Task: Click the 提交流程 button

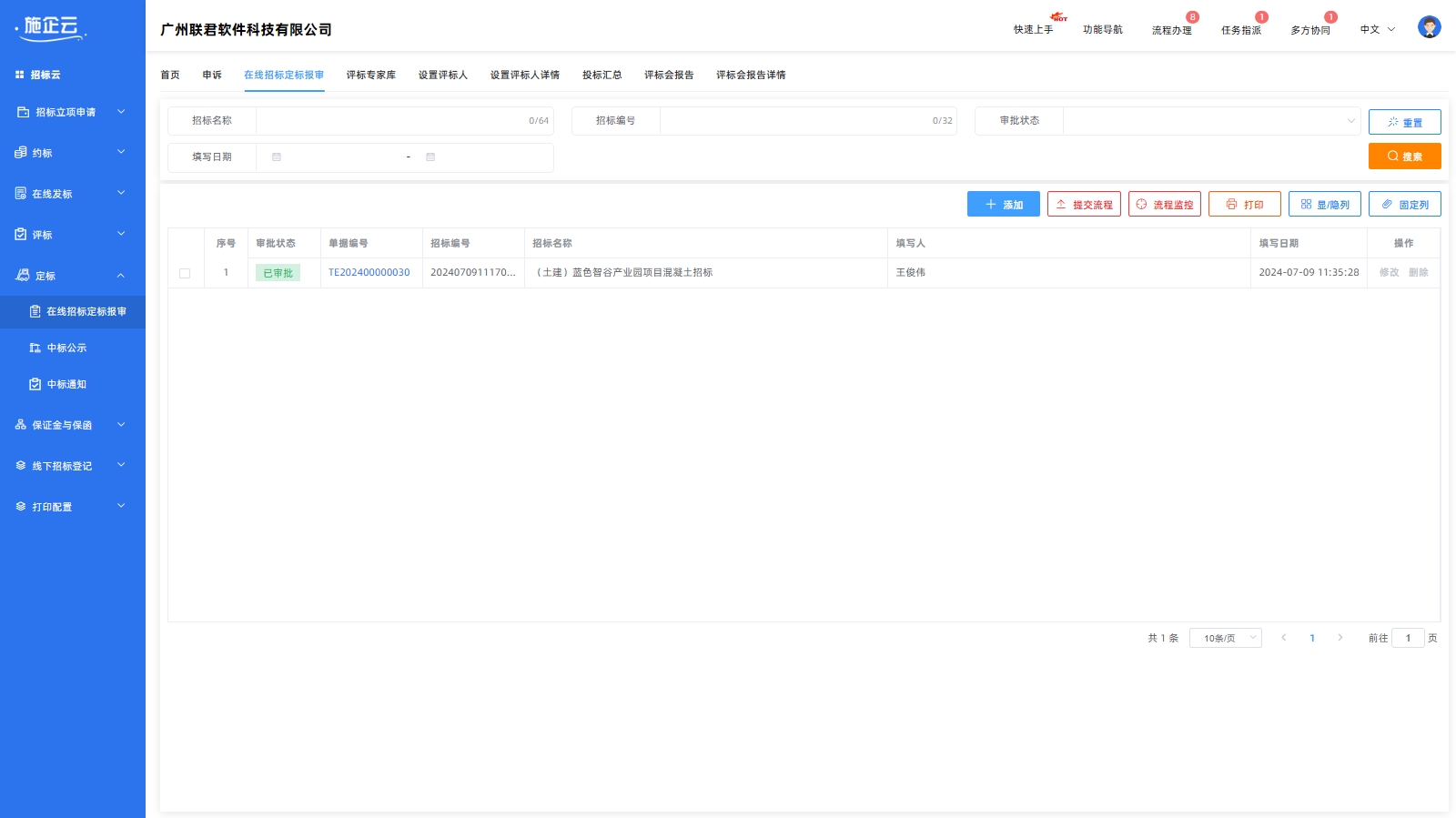Action: point(1084,204)
